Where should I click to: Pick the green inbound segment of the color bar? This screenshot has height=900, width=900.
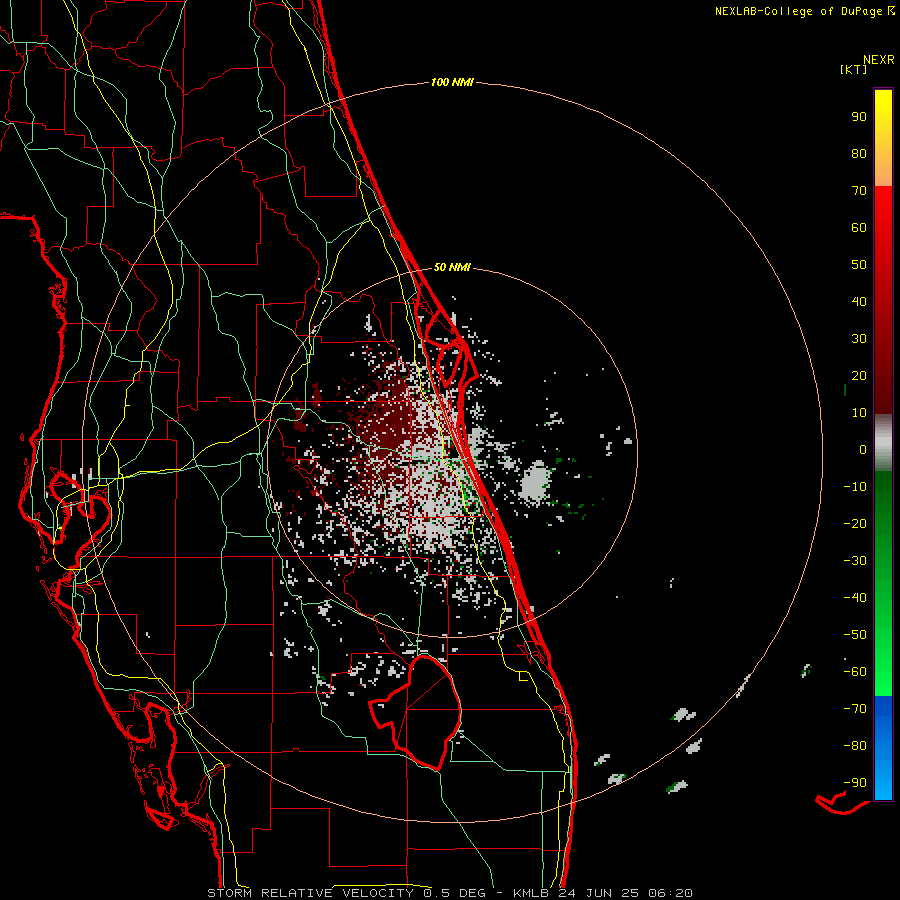click(x=883, y=583)
